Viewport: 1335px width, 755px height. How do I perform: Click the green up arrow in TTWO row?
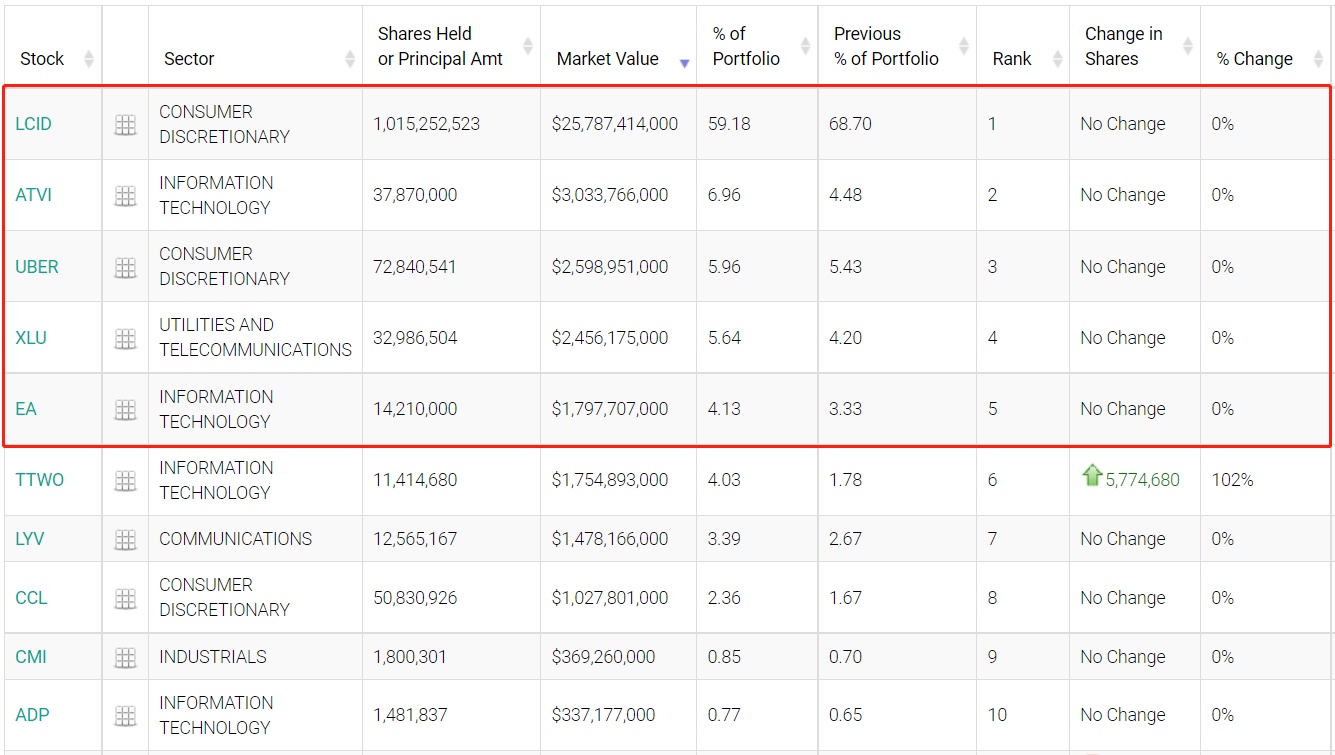(1091, 476)
